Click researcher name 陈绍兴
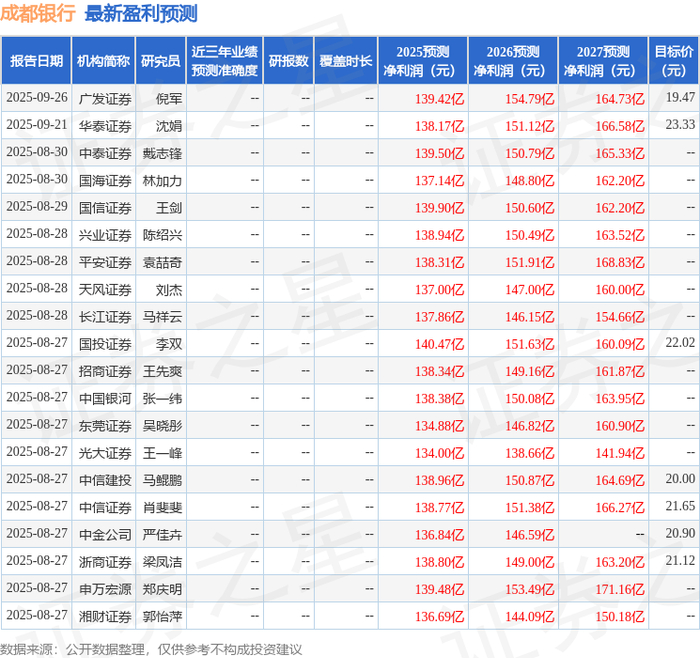The height and width of the screenshot is (658, 700). tap(162, 235)
